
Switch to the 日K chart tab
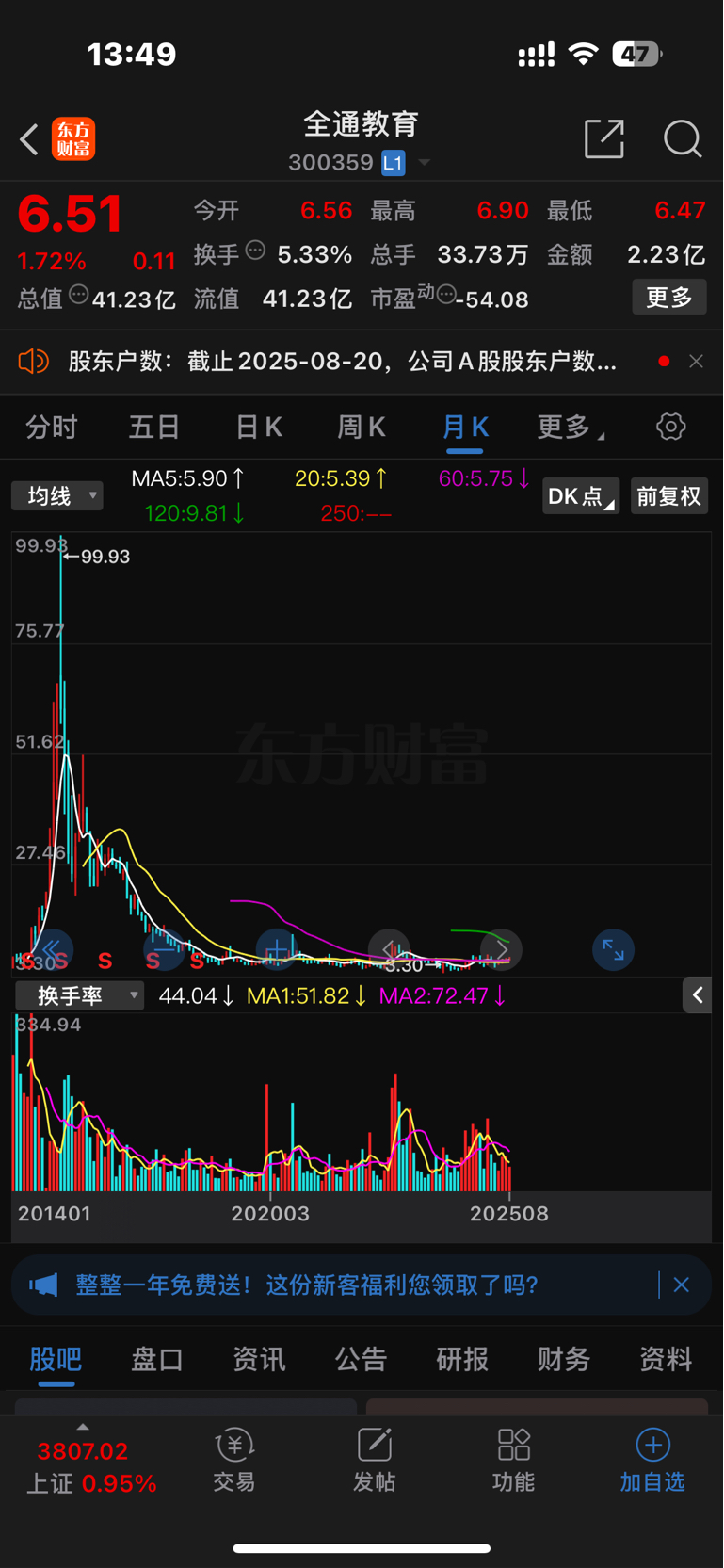258,428
